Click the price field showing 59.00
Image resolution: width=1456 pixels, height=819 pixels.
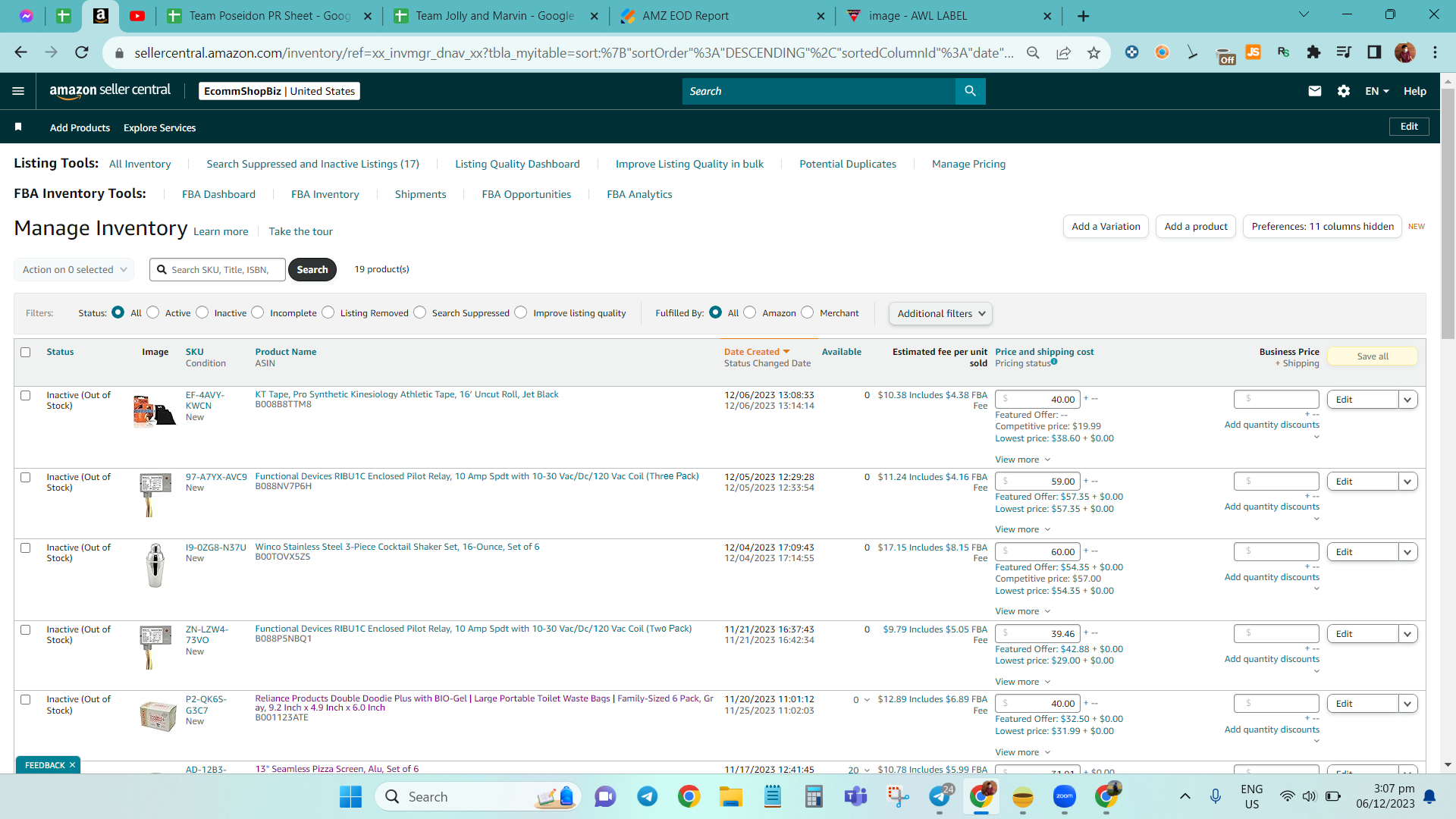[1037, 482]
